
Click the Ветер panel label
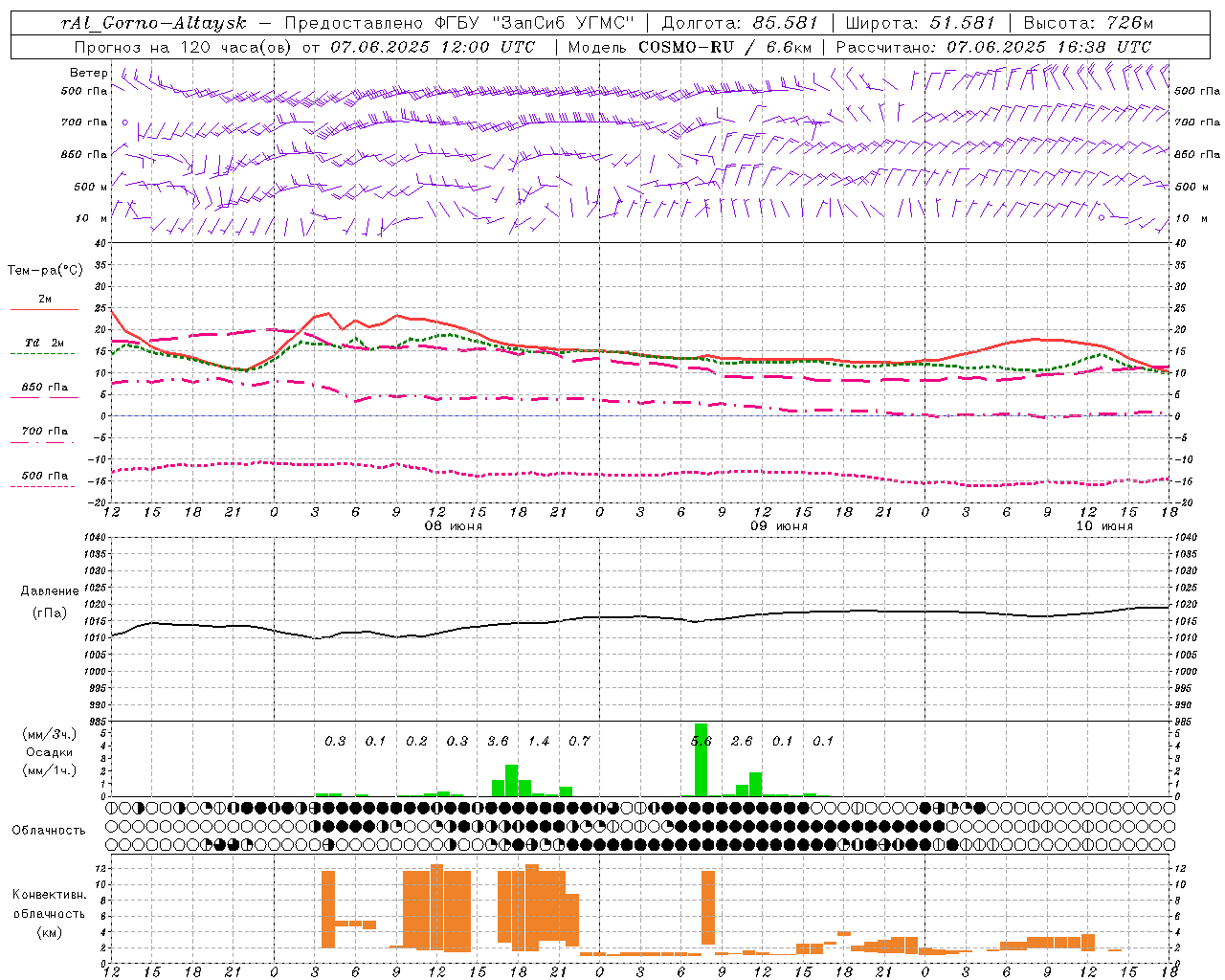coord(88,73)
